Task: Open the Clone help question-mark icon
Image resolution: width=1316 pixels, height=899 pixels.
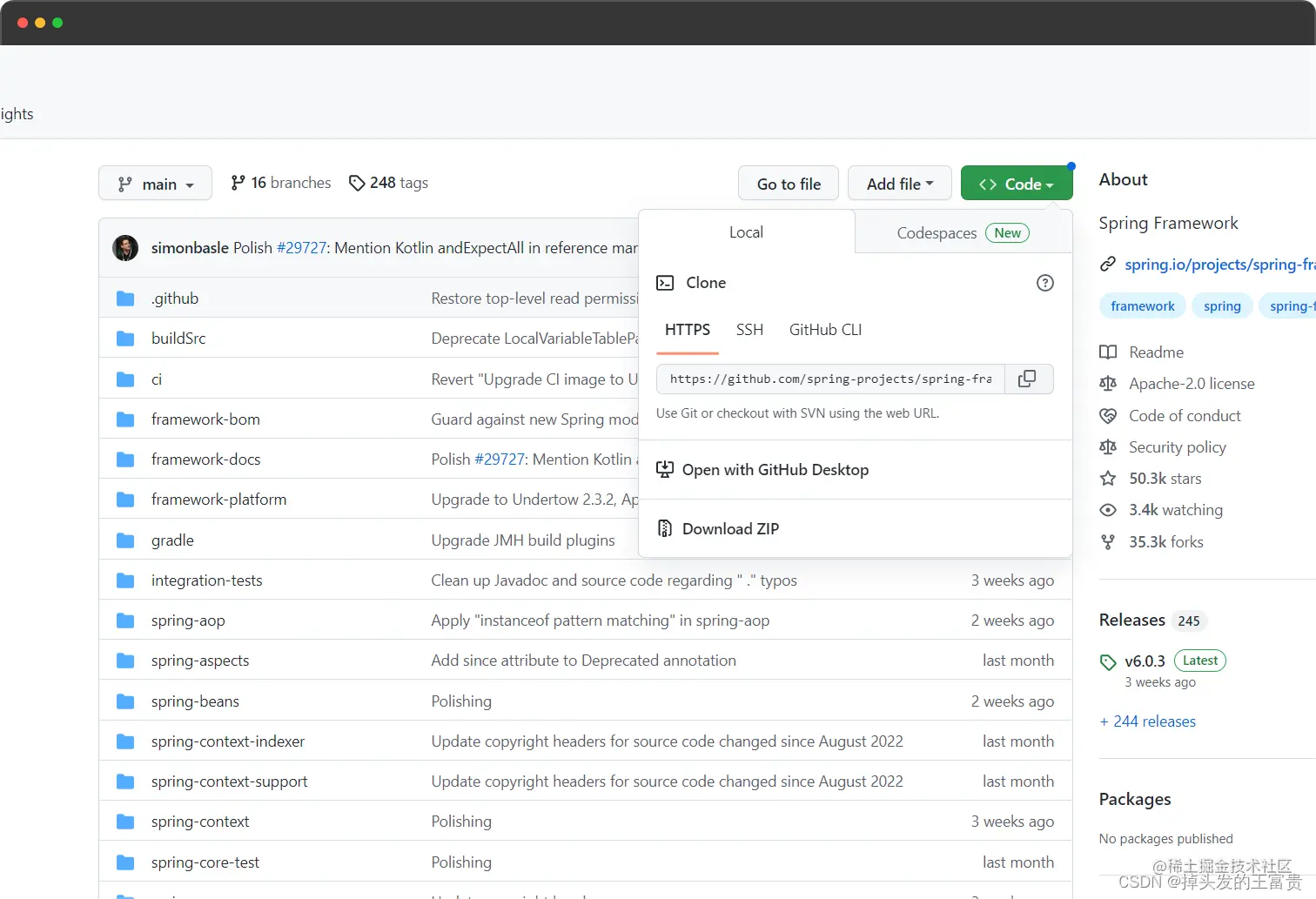Action: point(1045,283)
